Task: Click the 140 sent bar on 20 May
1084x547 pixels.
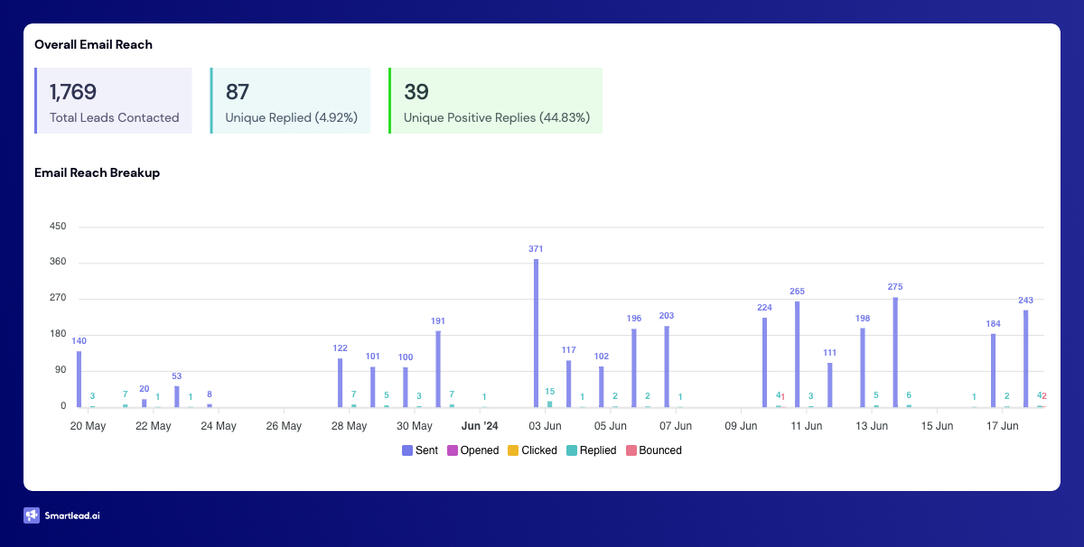Action: [79, 379]
